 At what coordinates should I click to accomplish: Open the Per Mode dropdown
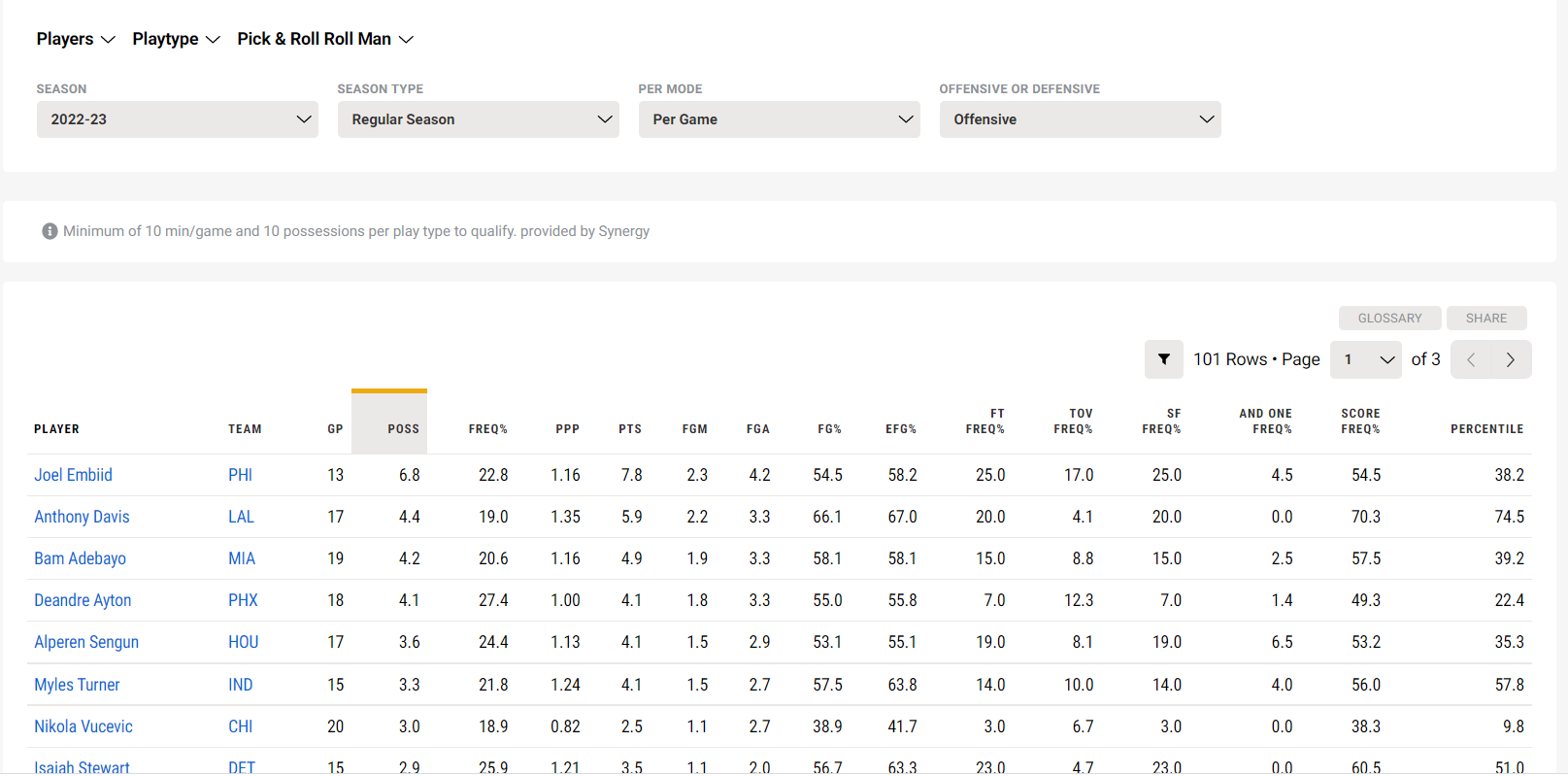pos(780,119)
